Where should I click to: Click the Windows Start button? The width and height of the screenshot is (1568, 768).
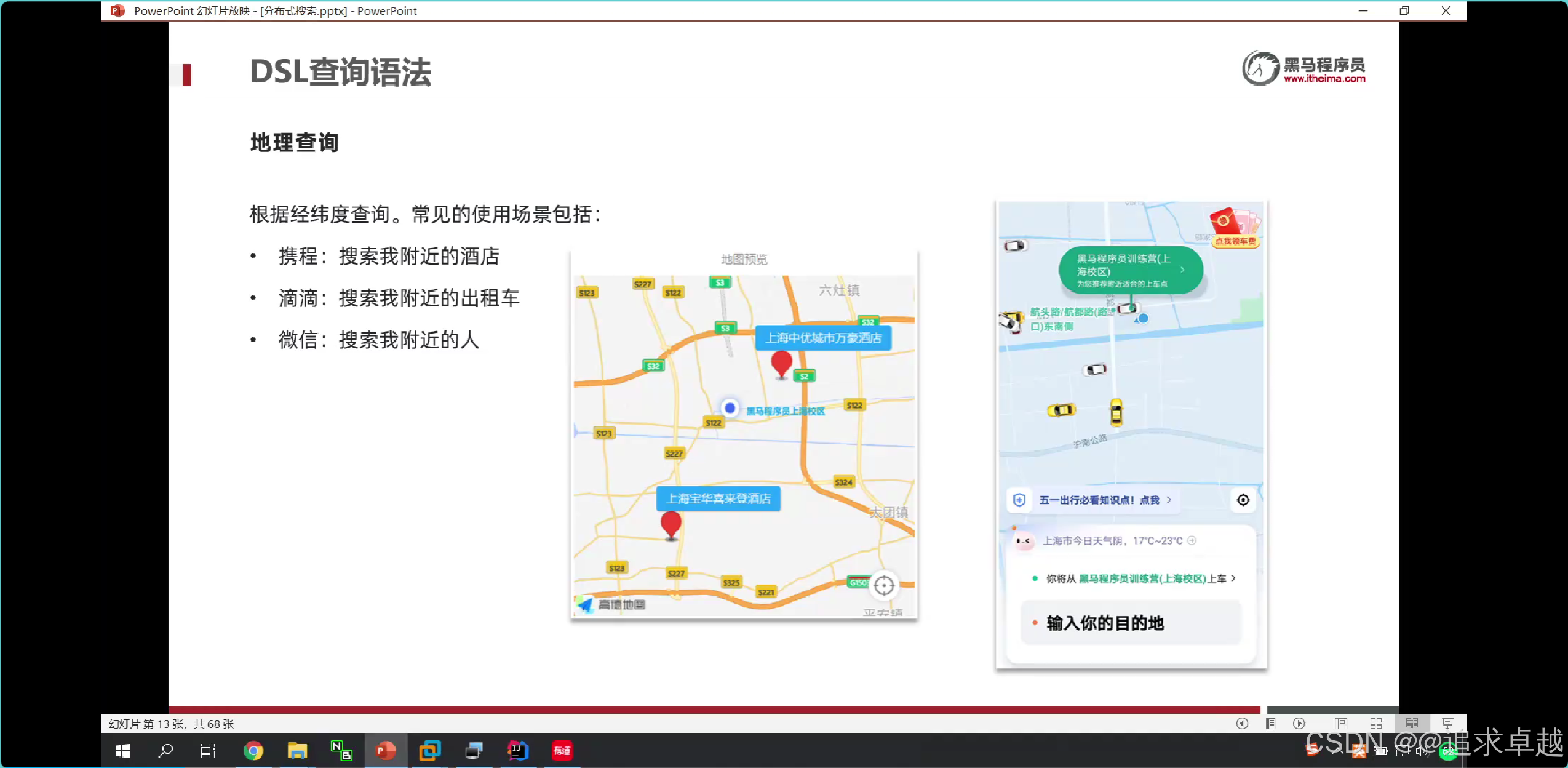click(x=122, y=751)
